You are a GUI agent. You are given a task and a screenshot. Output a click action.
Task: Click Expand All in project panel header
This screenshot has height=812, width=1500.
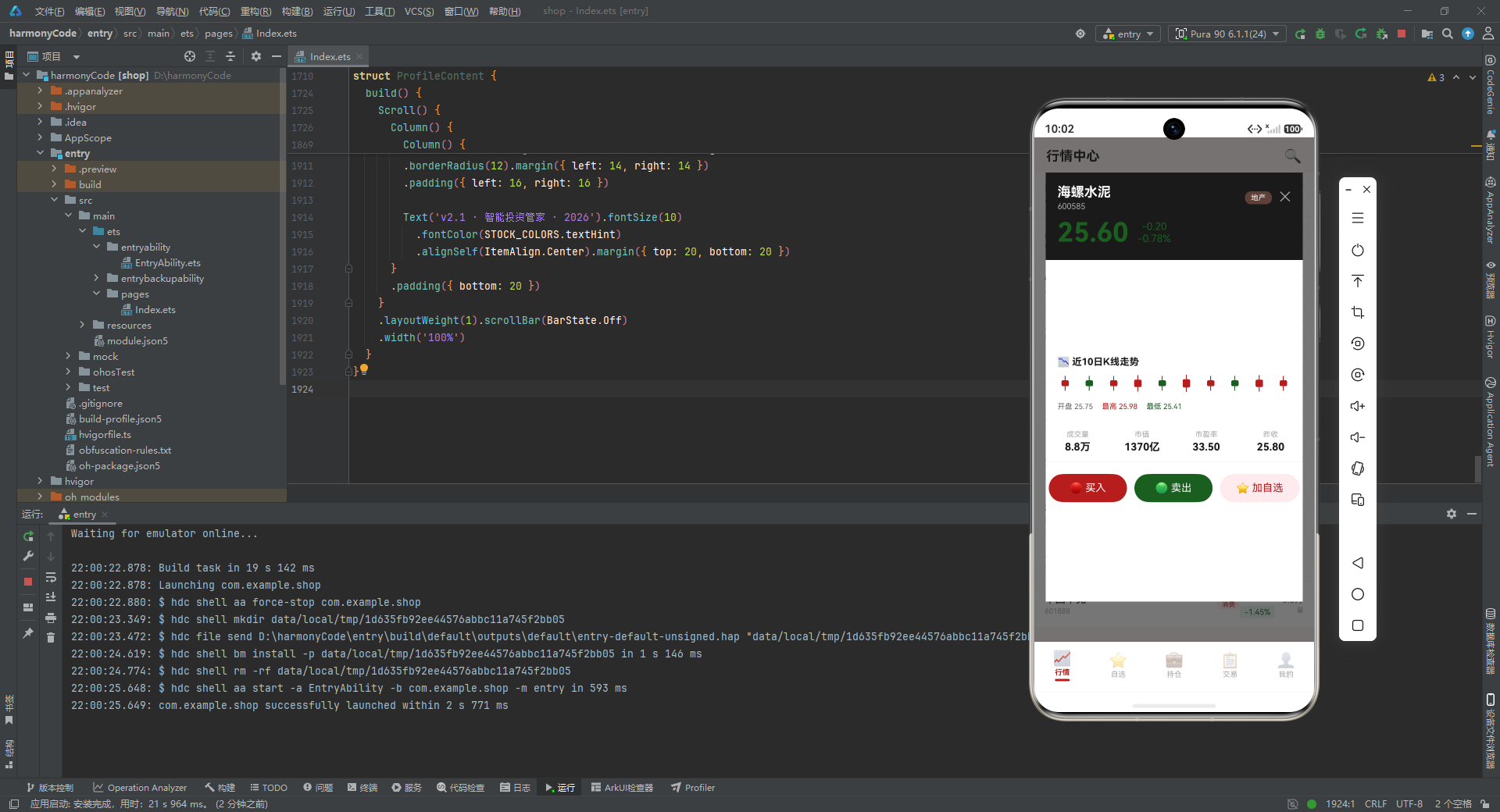(210, 56)
